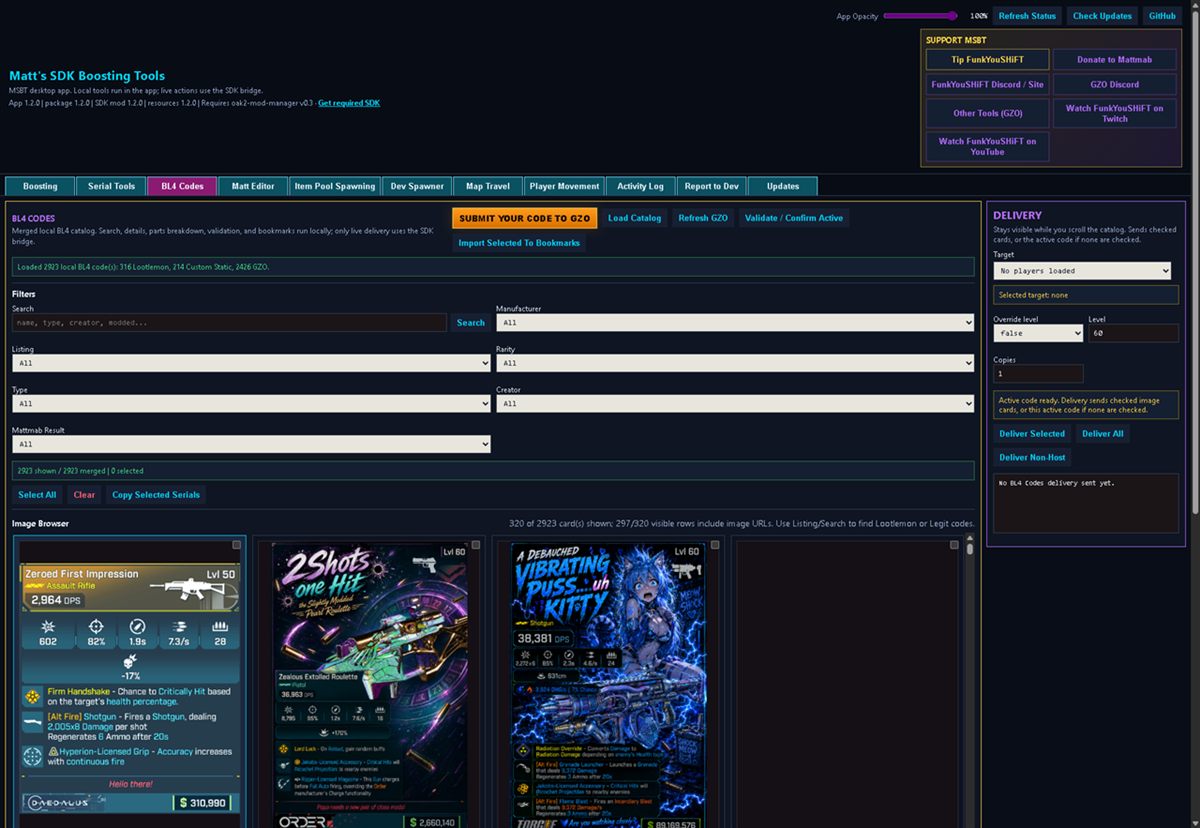Click 'No BL4 Codes delivery sent yet.' log
1200x828 pixels.
[1086, 505]
